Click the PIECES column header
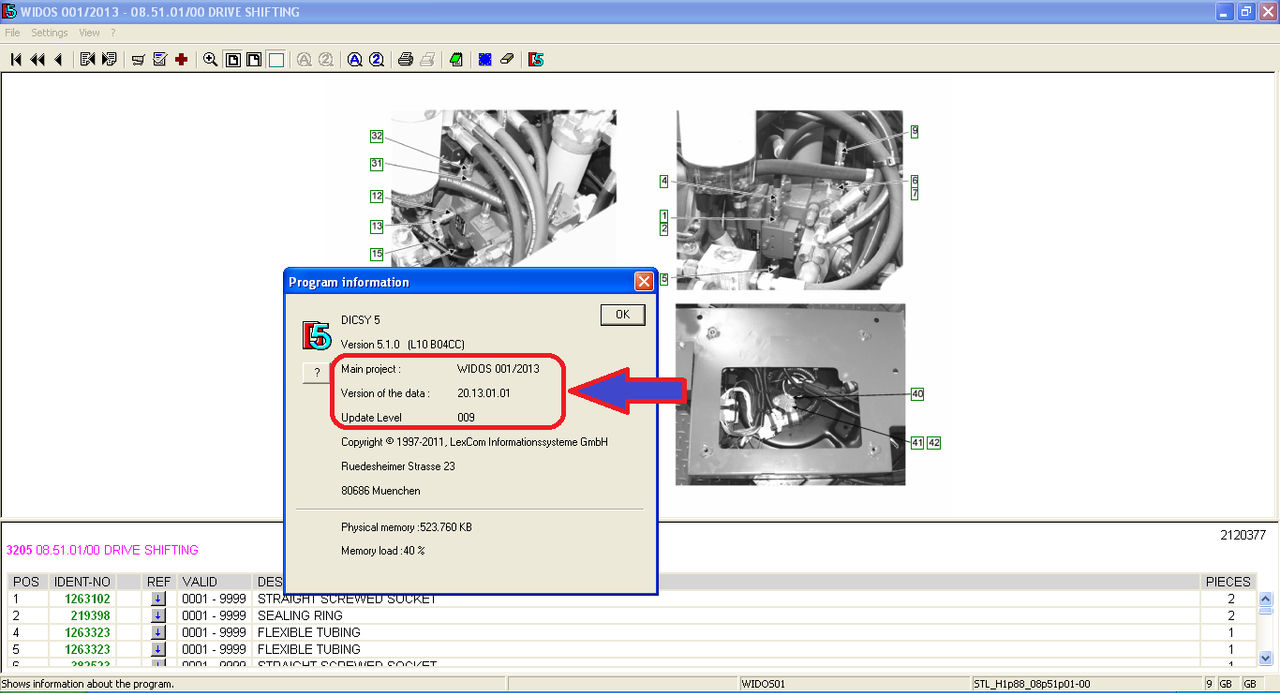The image size is (1280, 693). click(x=1227, y=582)
